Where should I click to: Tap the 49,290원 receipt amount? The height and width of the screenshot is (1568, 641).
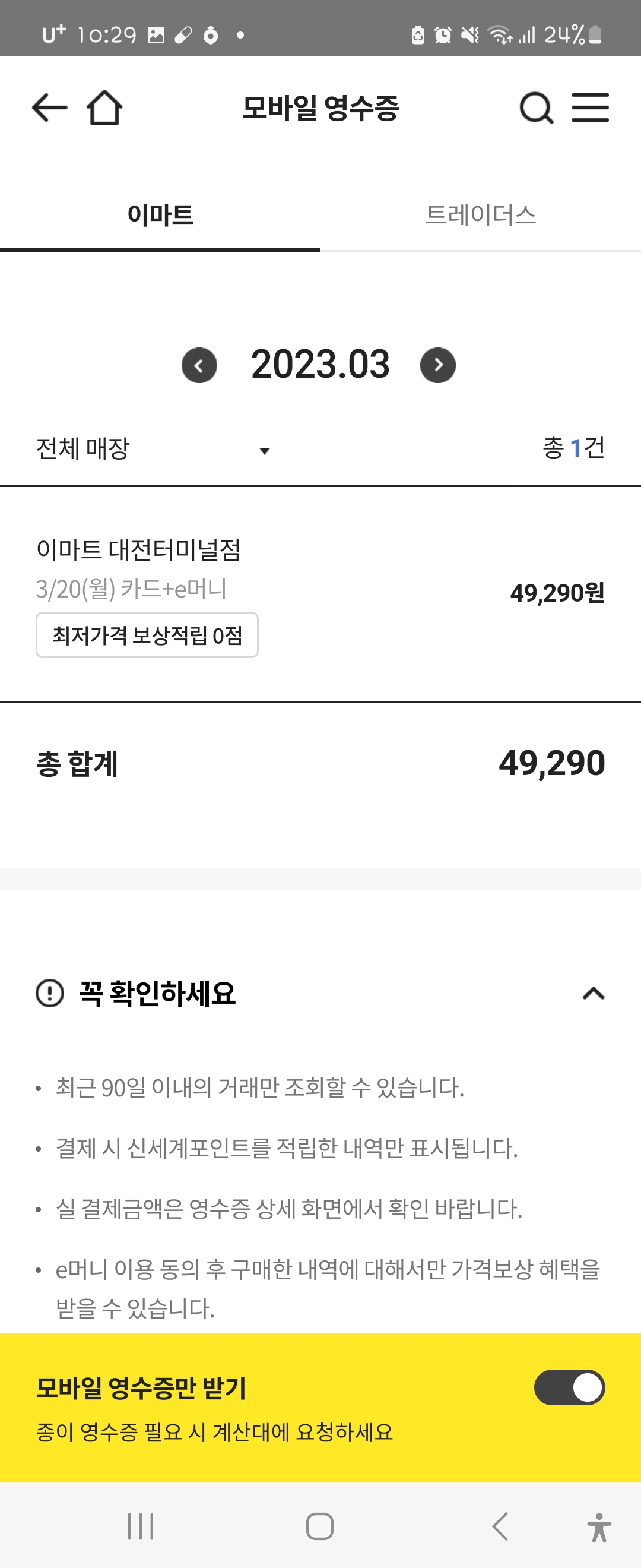tap(557, 593)
